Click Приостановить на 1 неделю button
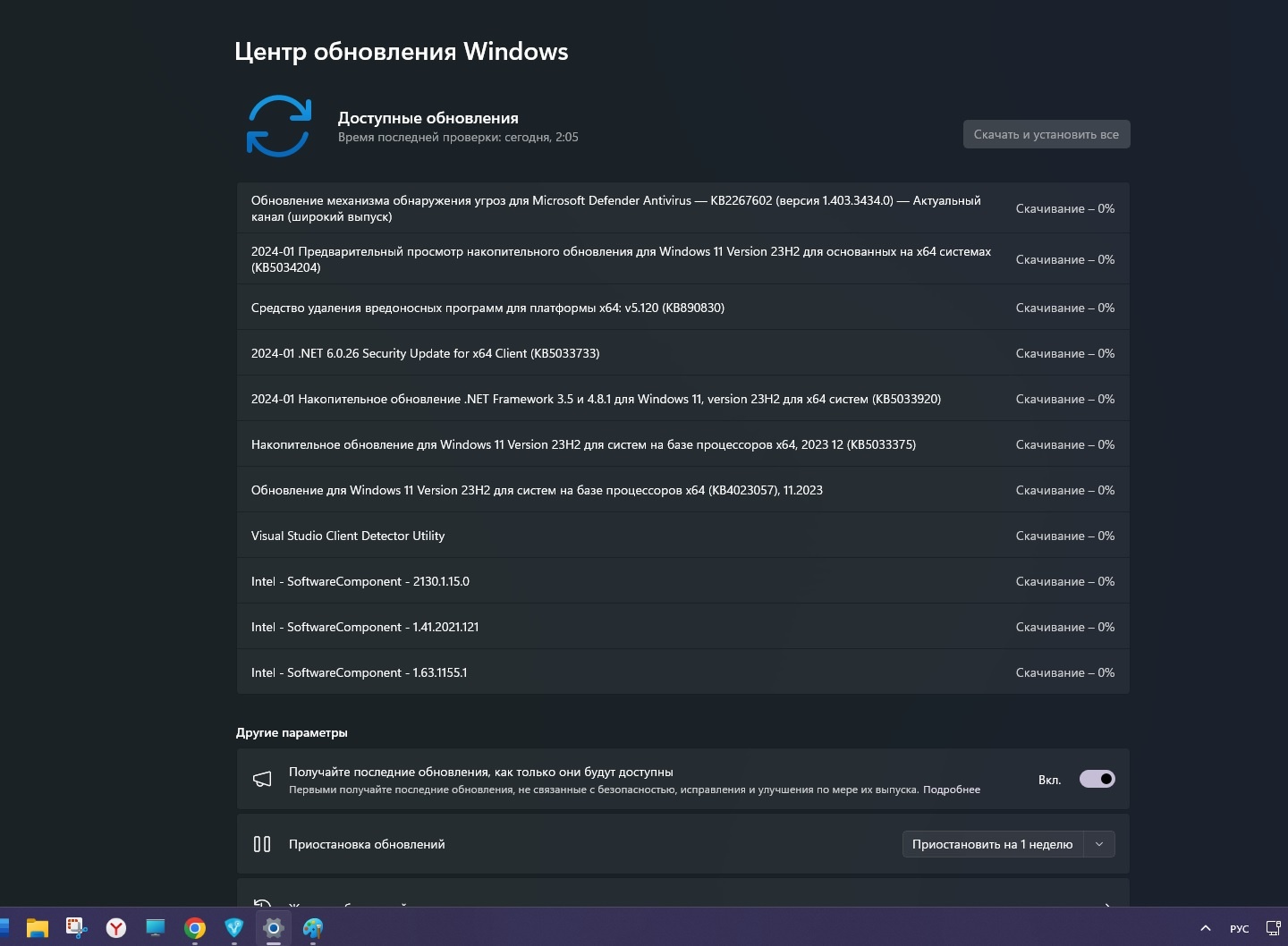Image resolution: width=1288 pixels, height=946 pixels. click(x=993, y=844)
